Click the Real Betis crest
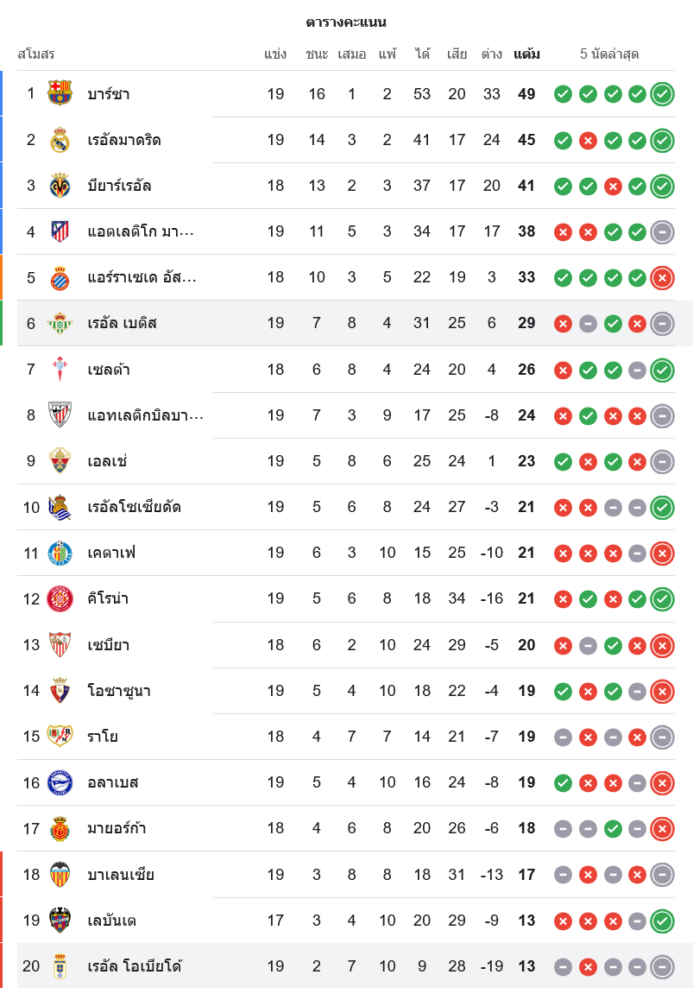The image size is (693, 1000). [60, 323]
